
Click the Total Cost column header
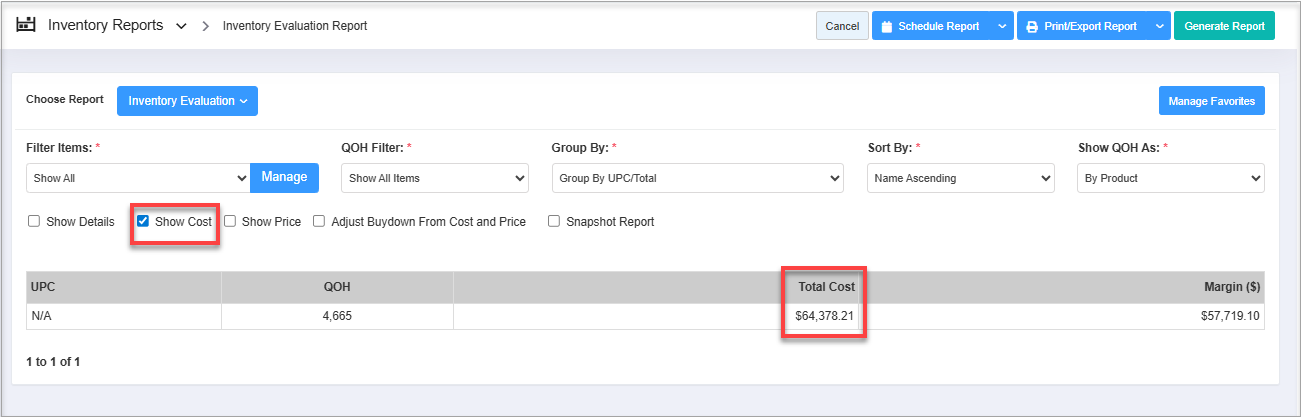(825, 287)
